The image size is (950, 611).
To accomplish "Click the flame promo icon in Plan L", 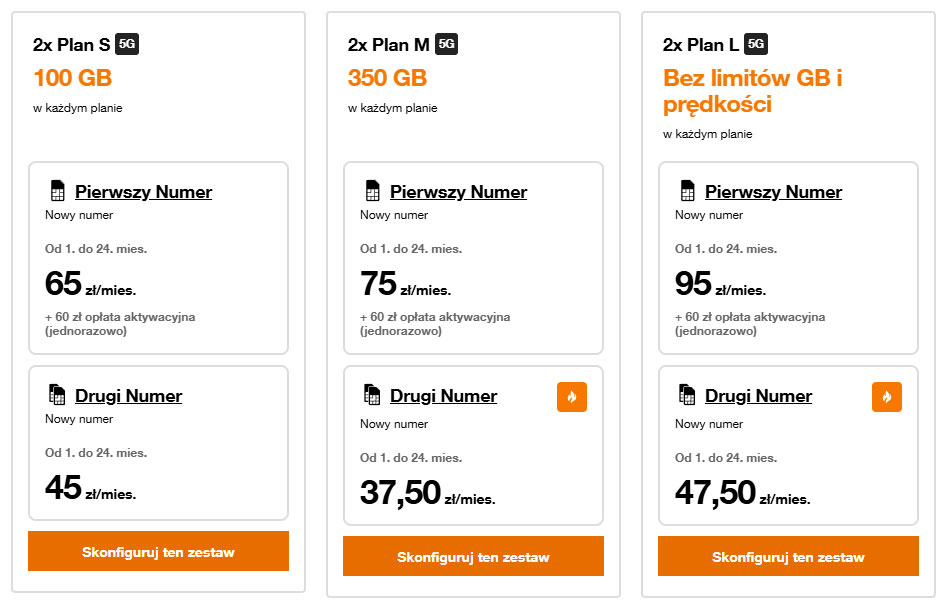I will (x=887, y=397).
